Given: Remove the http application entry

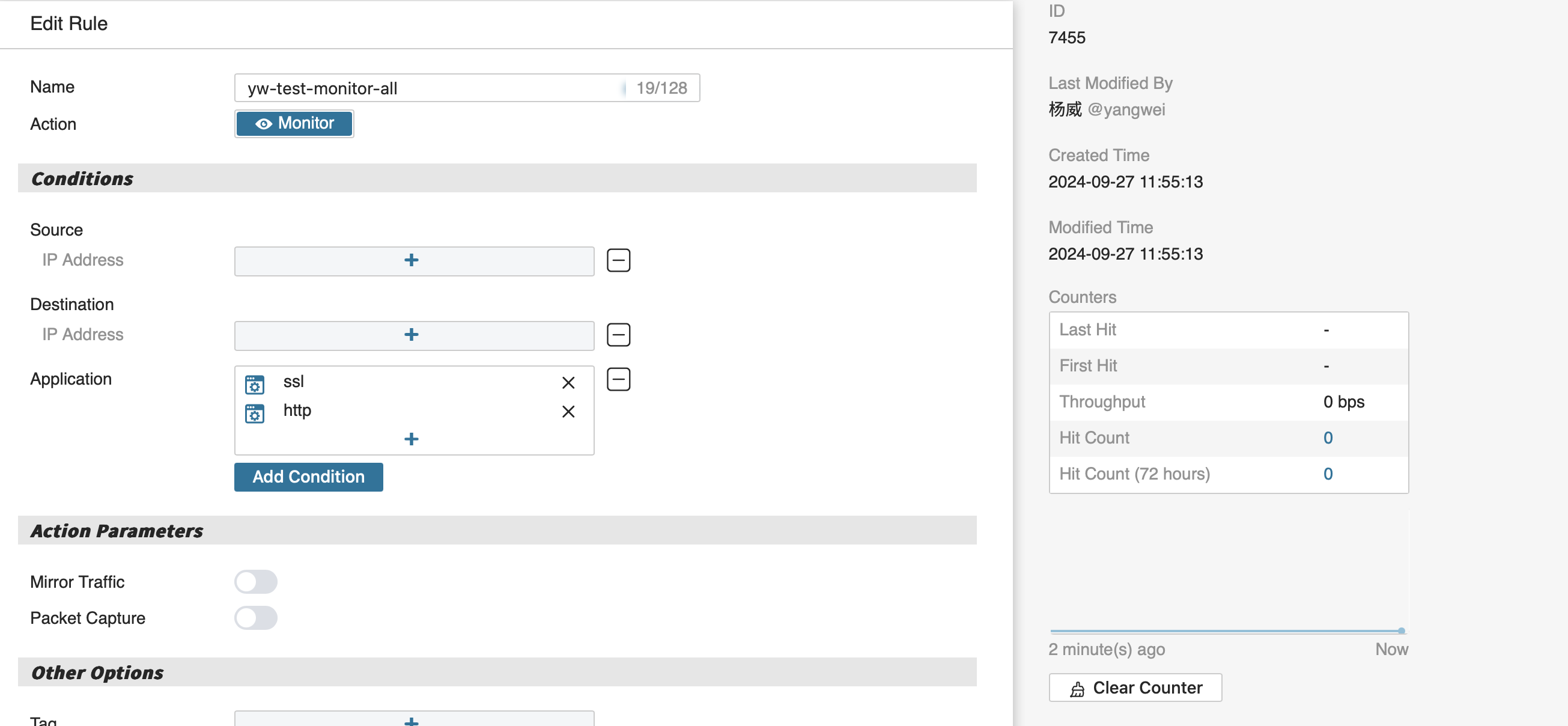Looking at the screenshot, I should [568, 412].
